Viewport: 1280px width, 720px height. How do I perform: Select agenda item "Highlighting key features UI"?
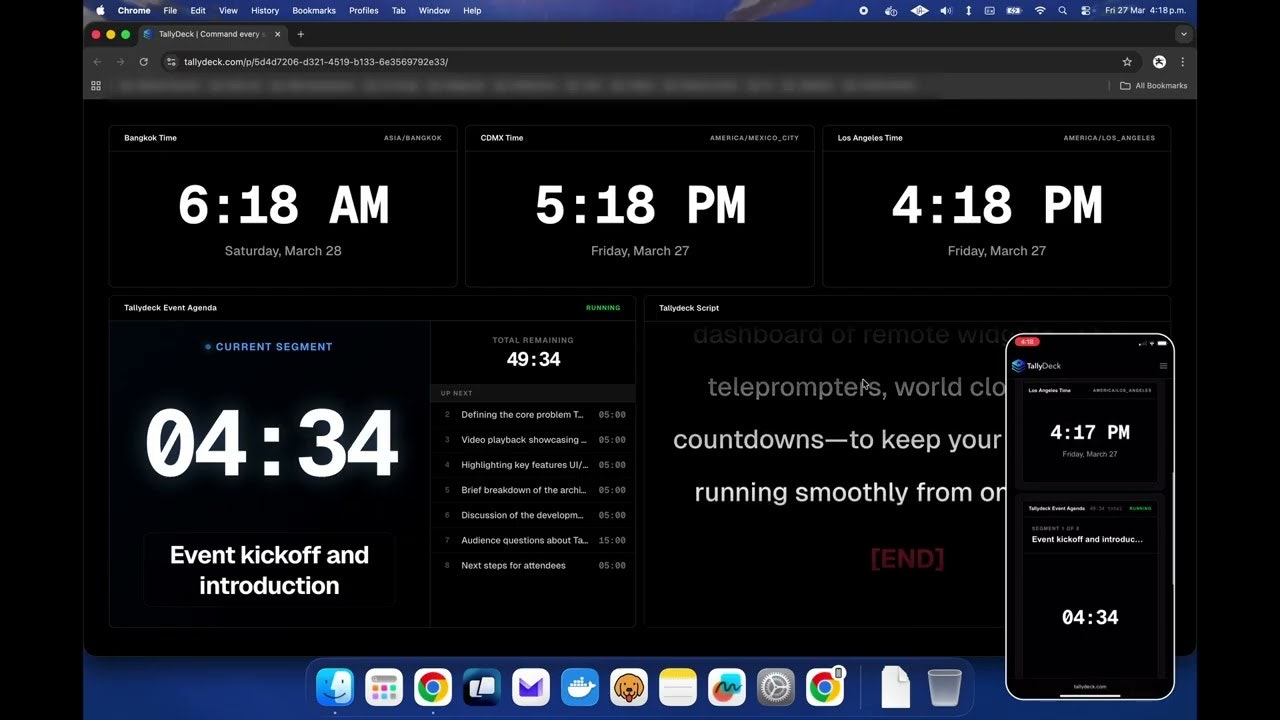click(533, 465)
